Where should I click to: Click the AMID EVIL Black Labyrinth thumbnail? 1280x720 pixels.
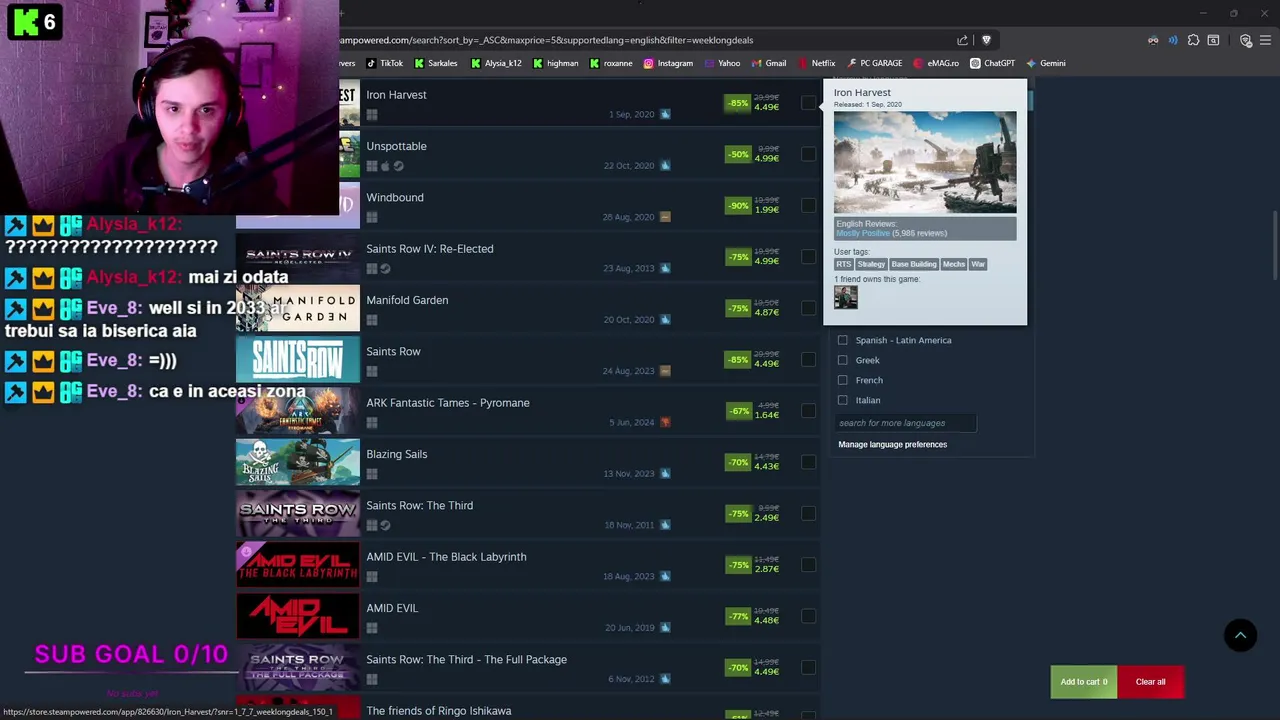[x=298, y=565]
